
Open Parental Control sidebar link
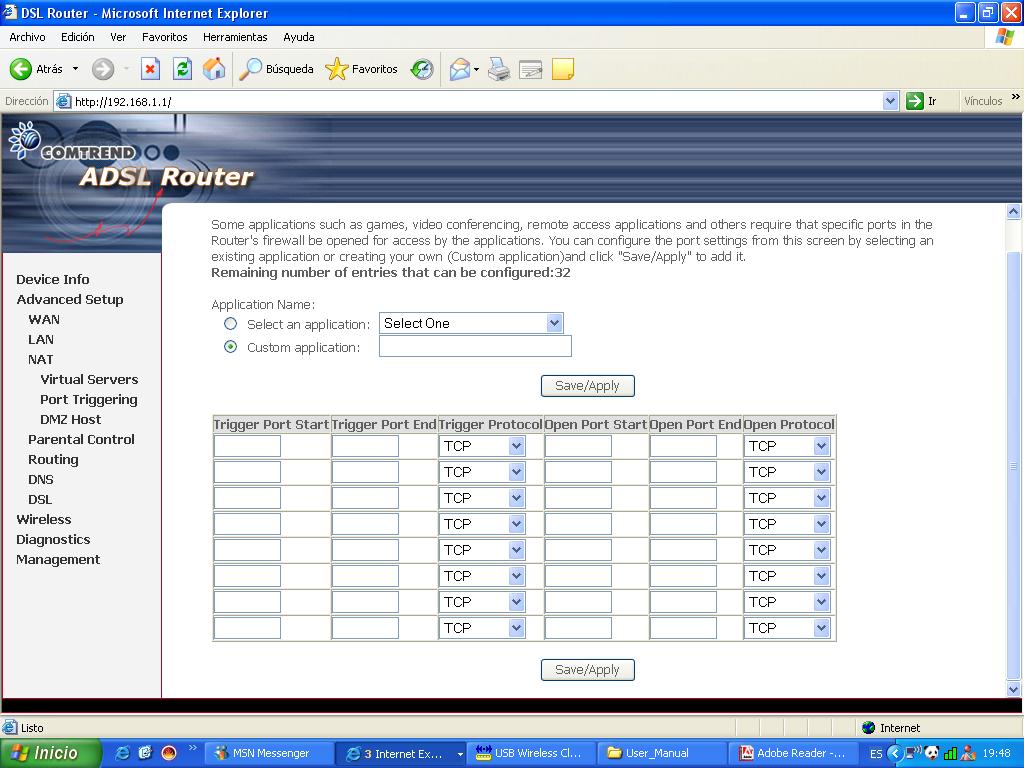click(81, 440)
